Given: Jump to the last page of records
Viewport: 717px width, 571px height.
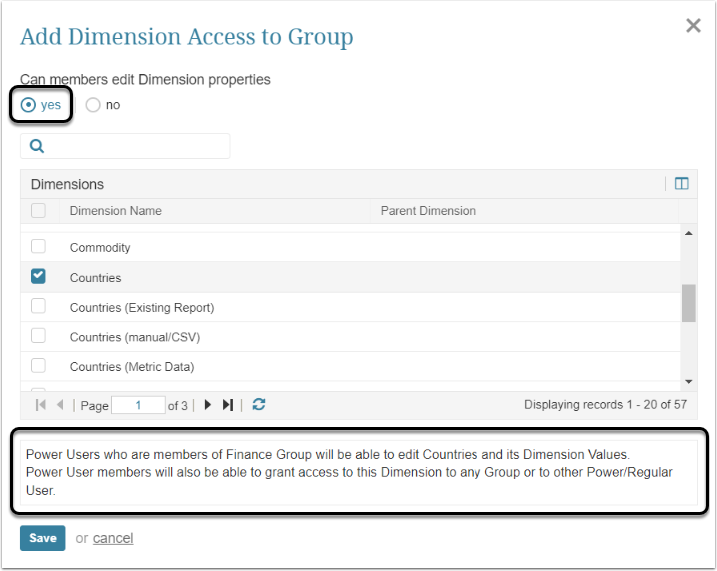Looking at the screenshot, I should [x=228, y=405].
